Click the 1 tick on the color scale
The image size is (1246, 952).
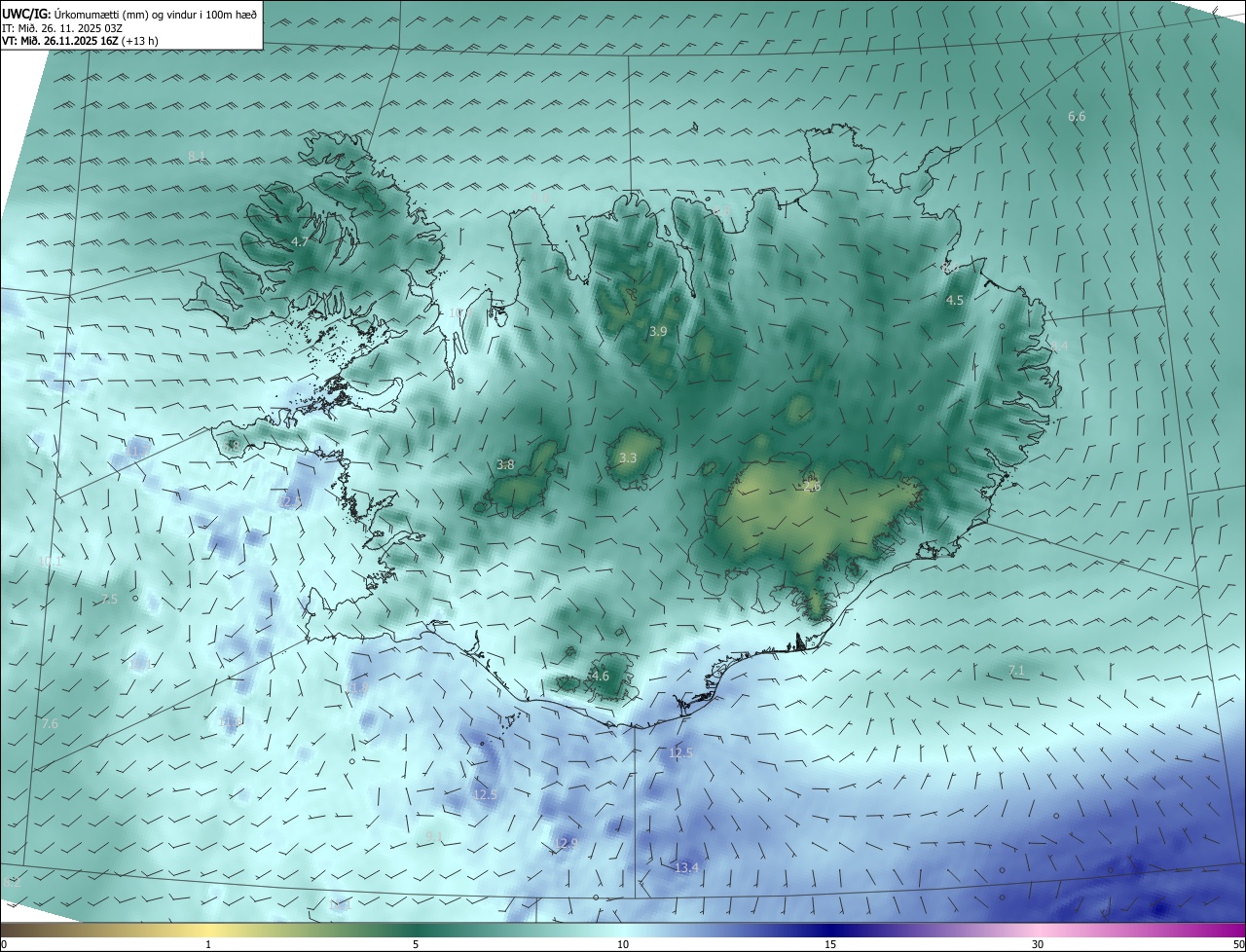208,944
